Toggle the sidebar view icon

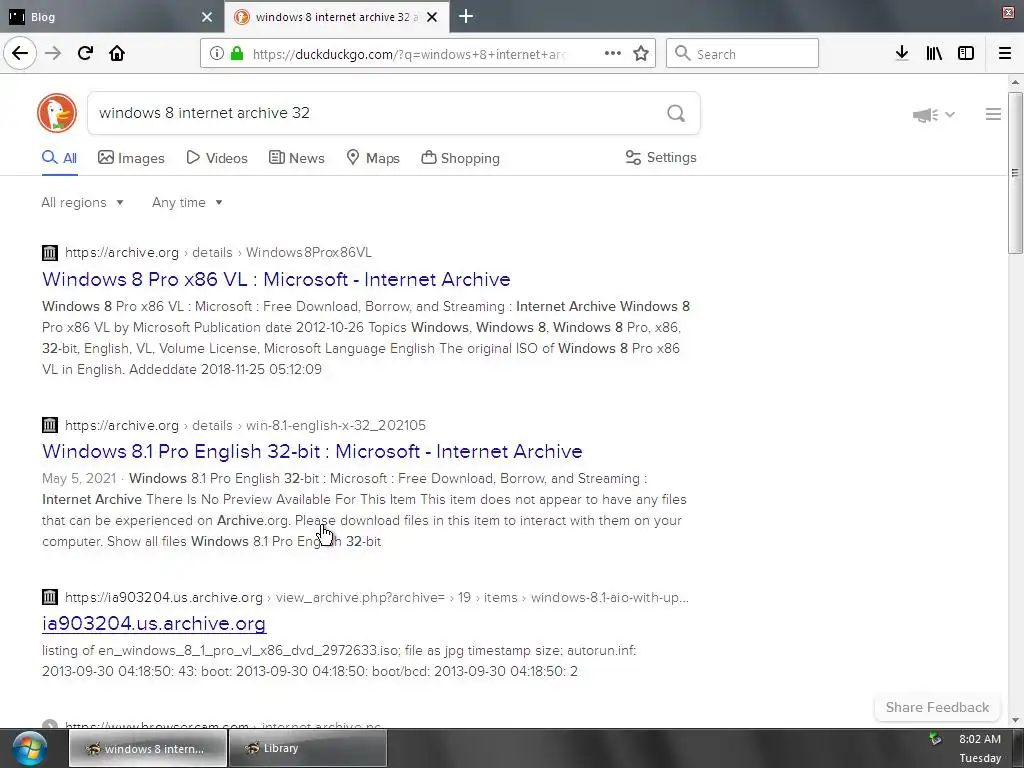click(966, 54)
